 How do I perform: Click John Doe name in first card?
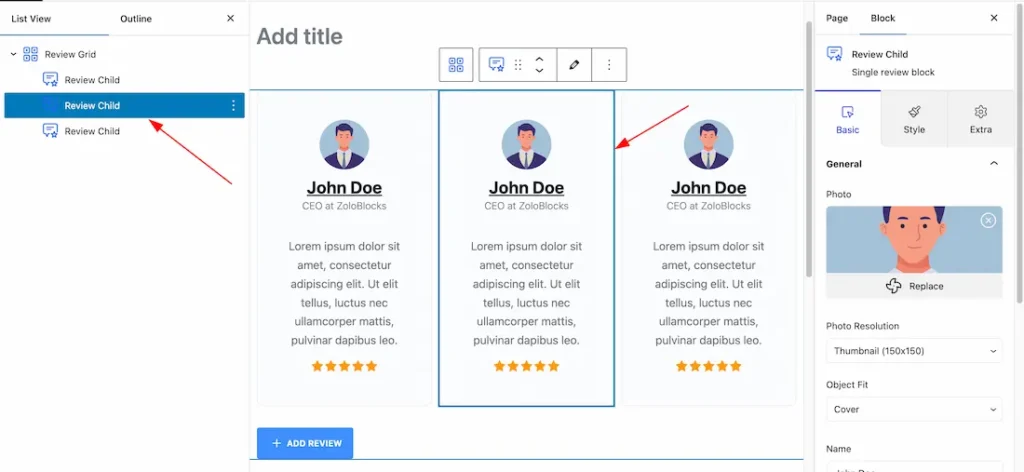click(344, 188)
